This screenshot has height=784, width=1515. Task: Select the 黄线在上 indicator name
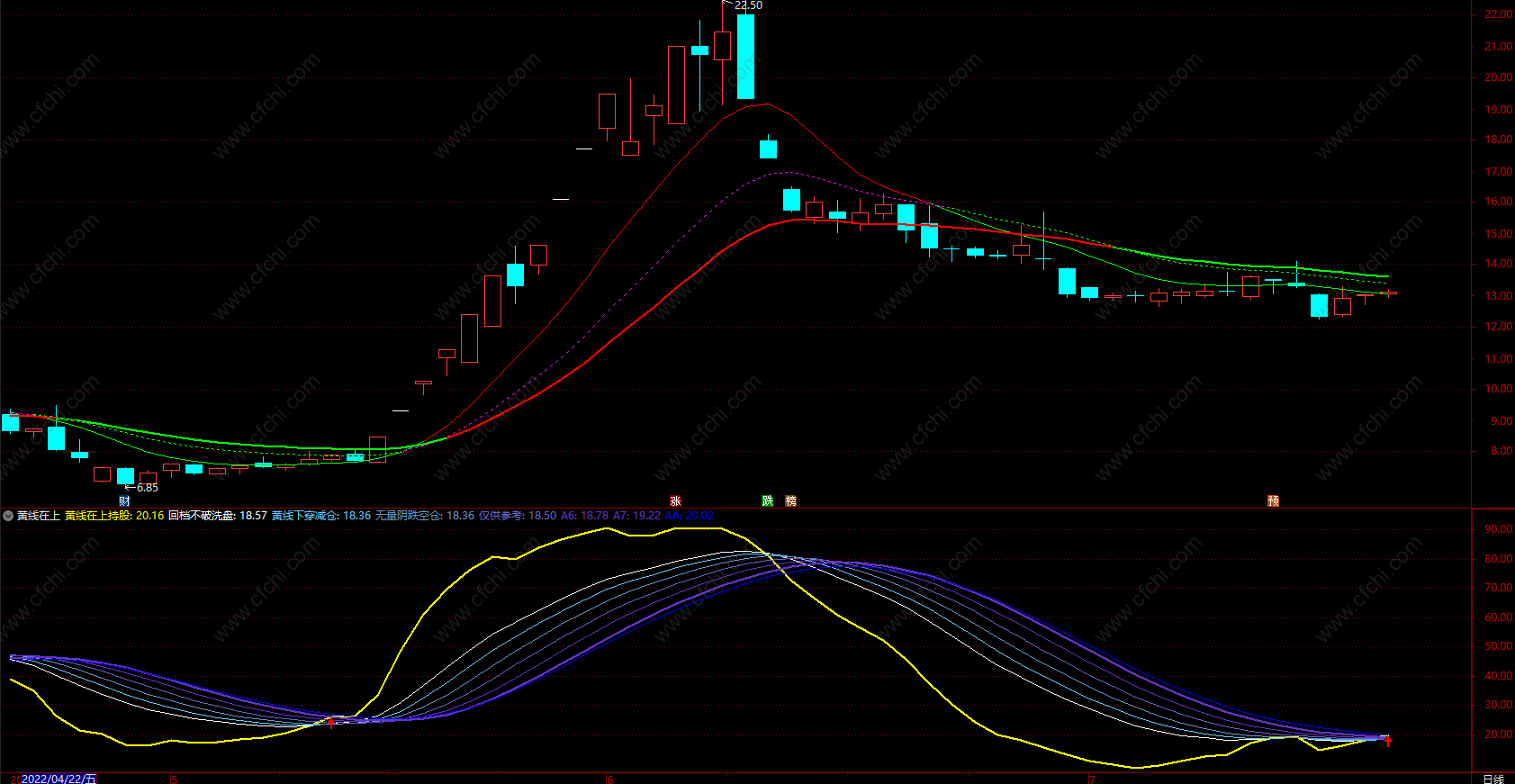39,516
